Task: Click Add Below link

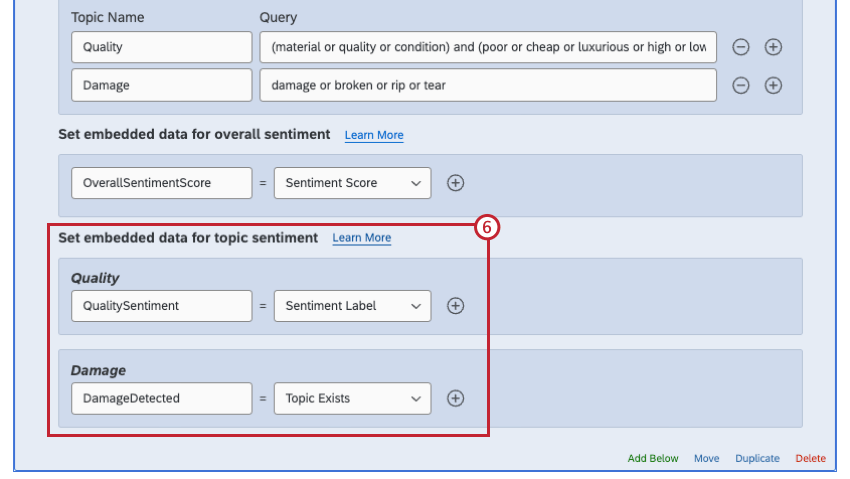Action: 653,459
